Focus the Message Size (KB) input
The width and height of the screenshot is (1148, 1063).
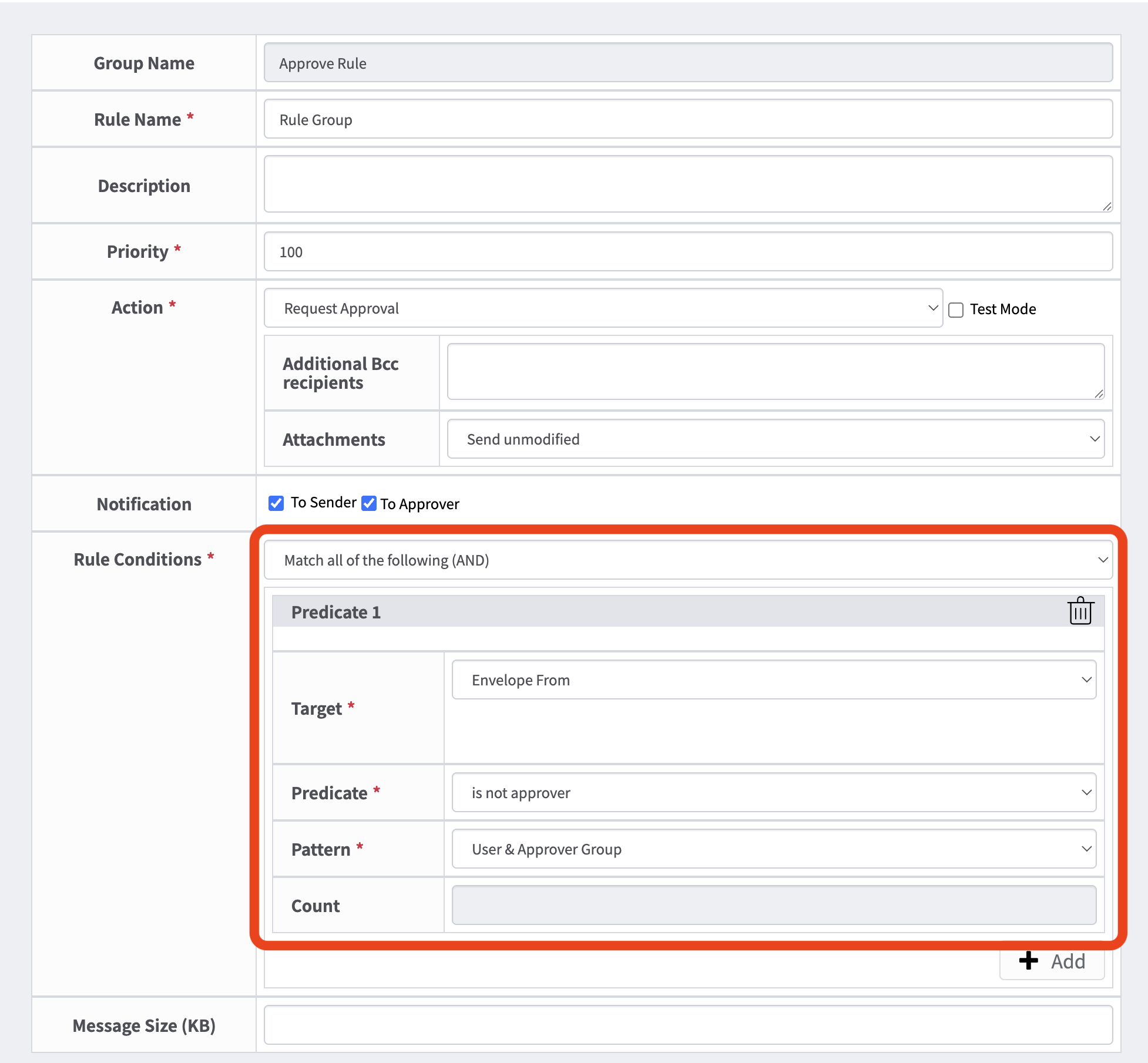(x=688, y=1025)
